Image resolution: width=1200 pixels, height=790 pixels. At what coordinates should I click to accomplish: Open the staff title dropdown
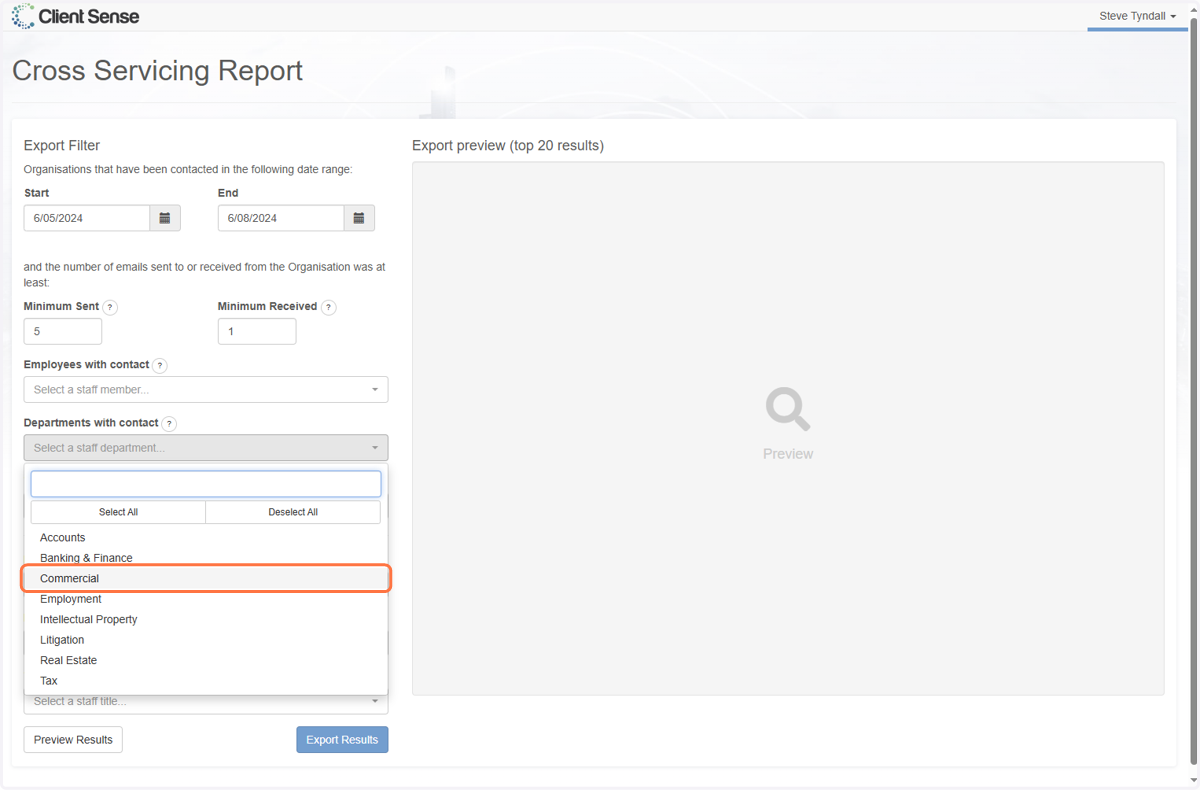206,701
